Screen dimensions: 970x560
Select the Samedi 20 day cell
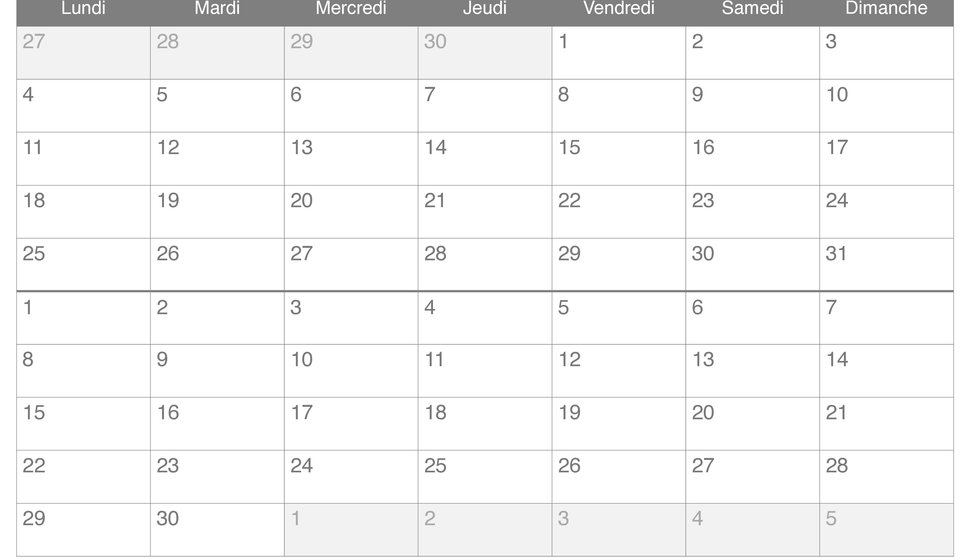click(x=752, y=424)
